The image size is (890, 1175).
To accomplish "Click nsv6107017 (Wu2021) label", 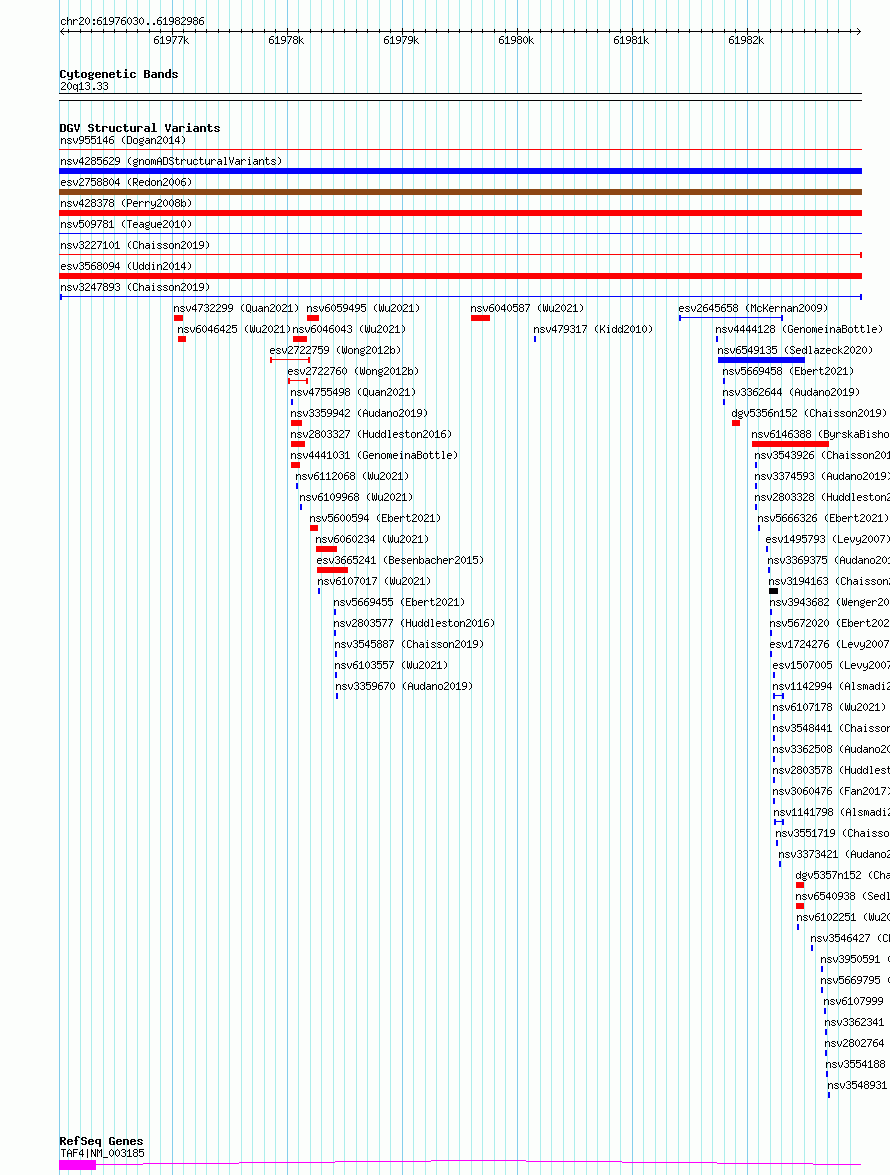I will coord(374,581).
